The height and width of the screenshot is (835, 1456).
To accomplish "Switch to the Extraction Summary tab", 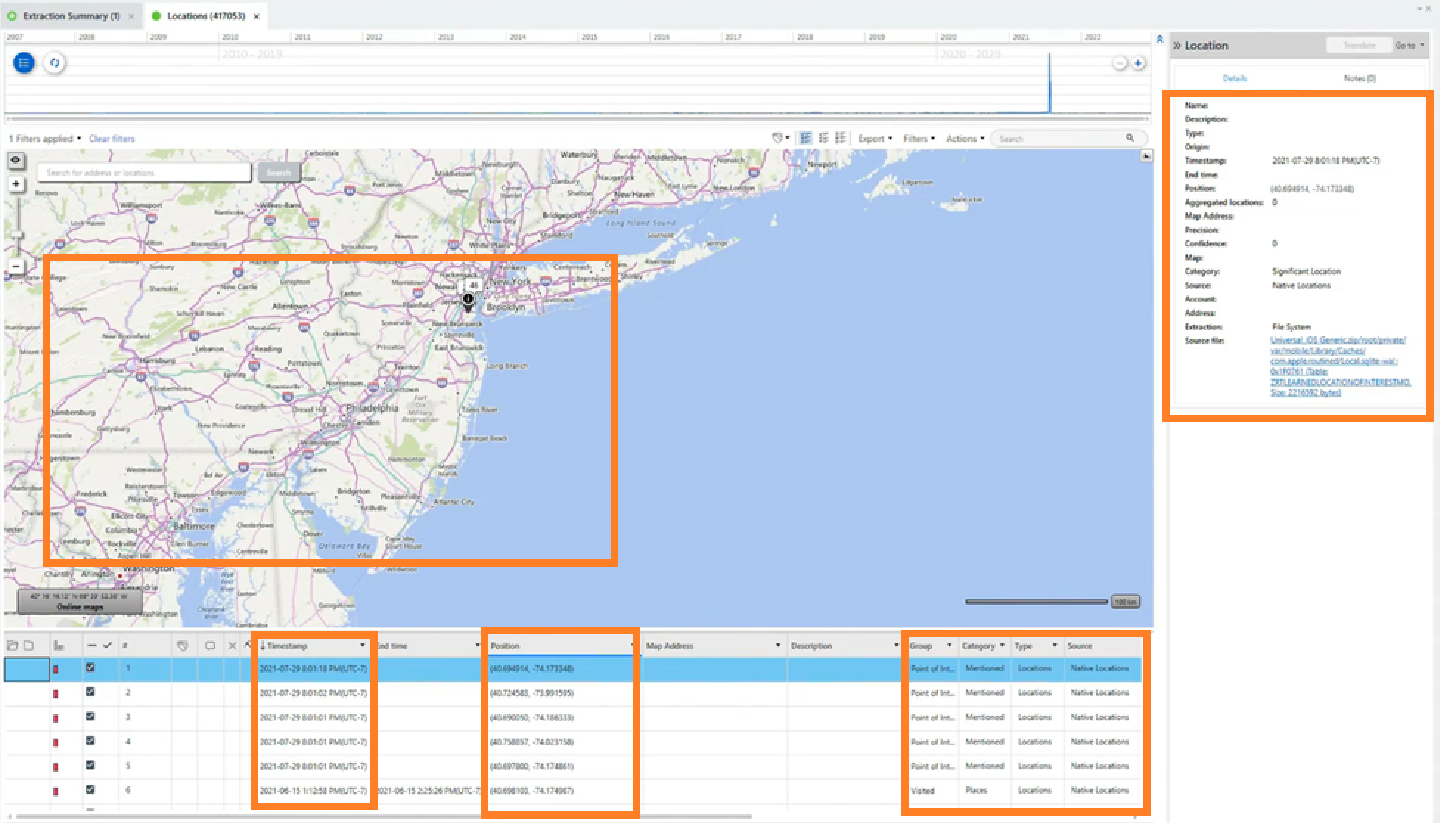I will (x=70, y=15).
